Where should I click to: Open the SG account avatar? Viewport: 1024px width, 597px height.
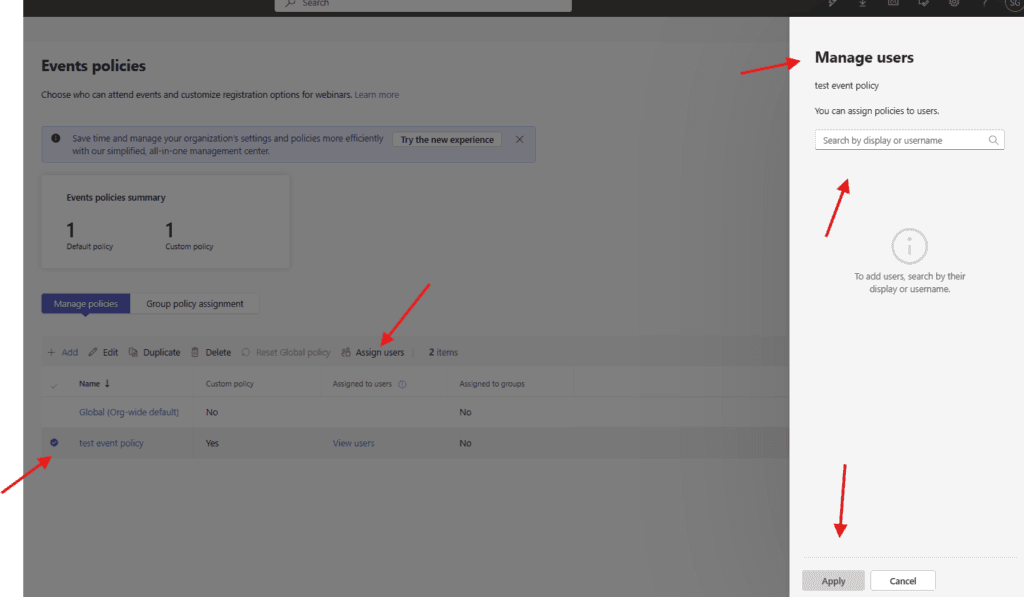(x=1013, y=4)
